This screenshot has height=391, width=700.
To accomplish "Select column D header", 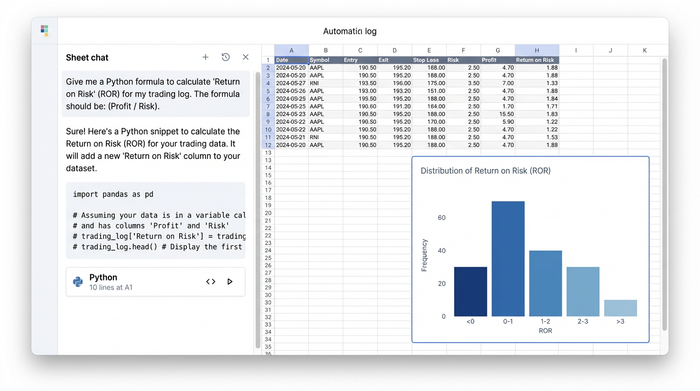I will (395, 50).
